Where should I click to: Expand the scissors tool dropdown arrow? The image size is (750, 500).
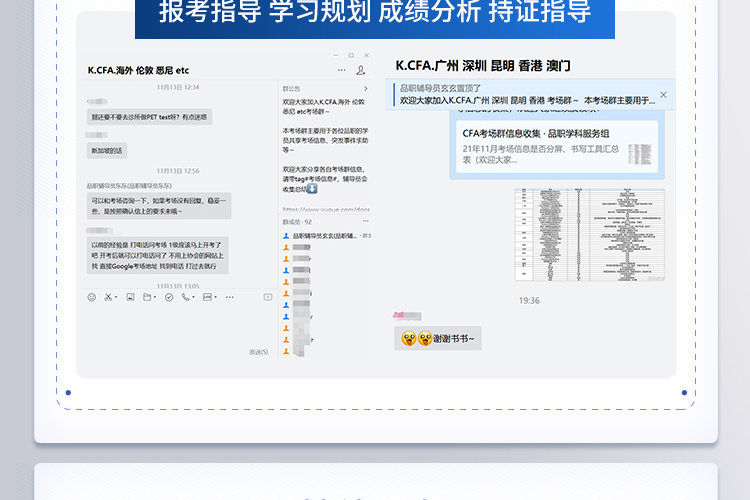tap(114, 297)
